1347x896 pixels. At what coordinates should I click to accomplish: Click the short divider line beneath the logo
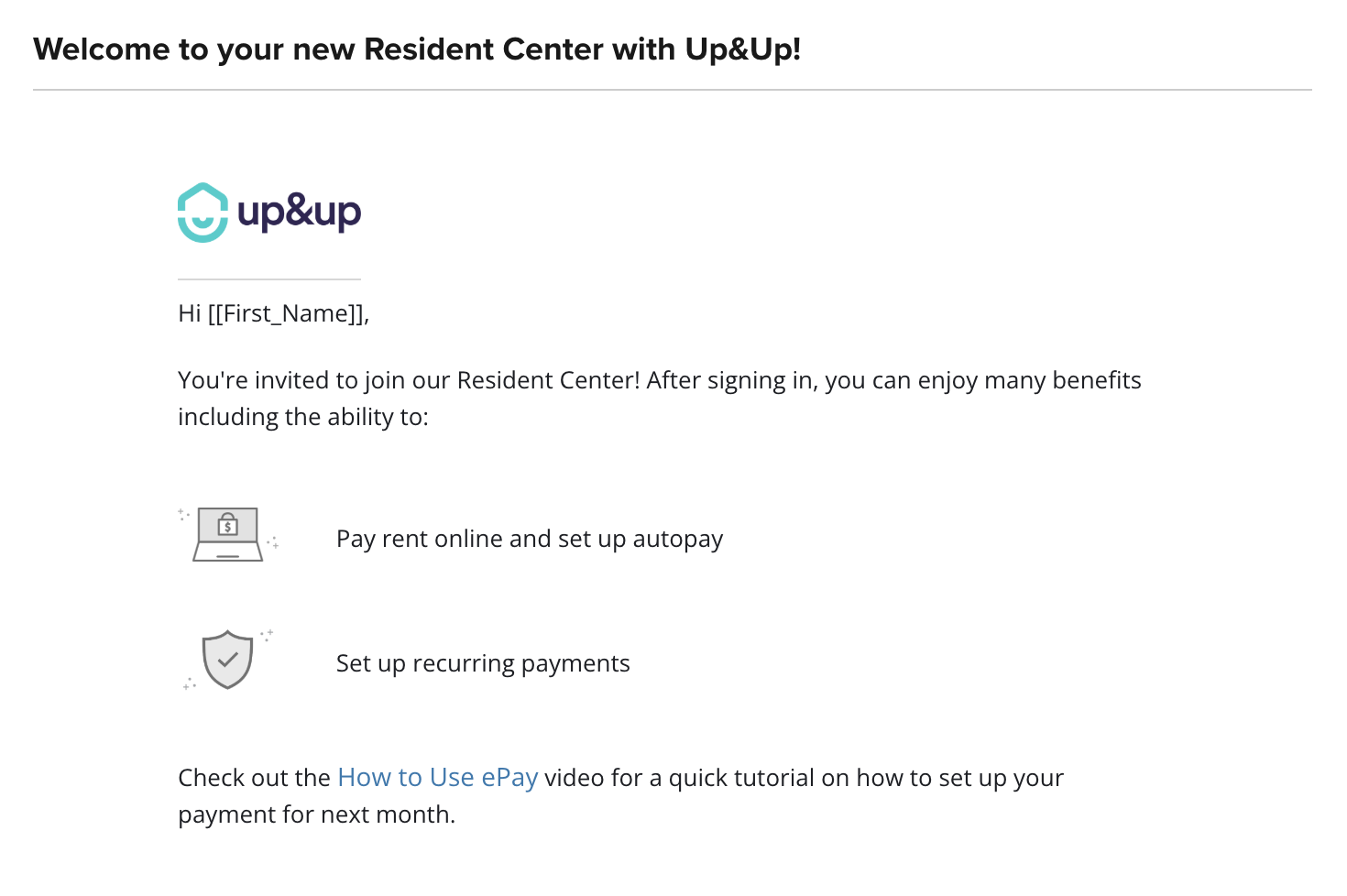[x=269, y=279]
